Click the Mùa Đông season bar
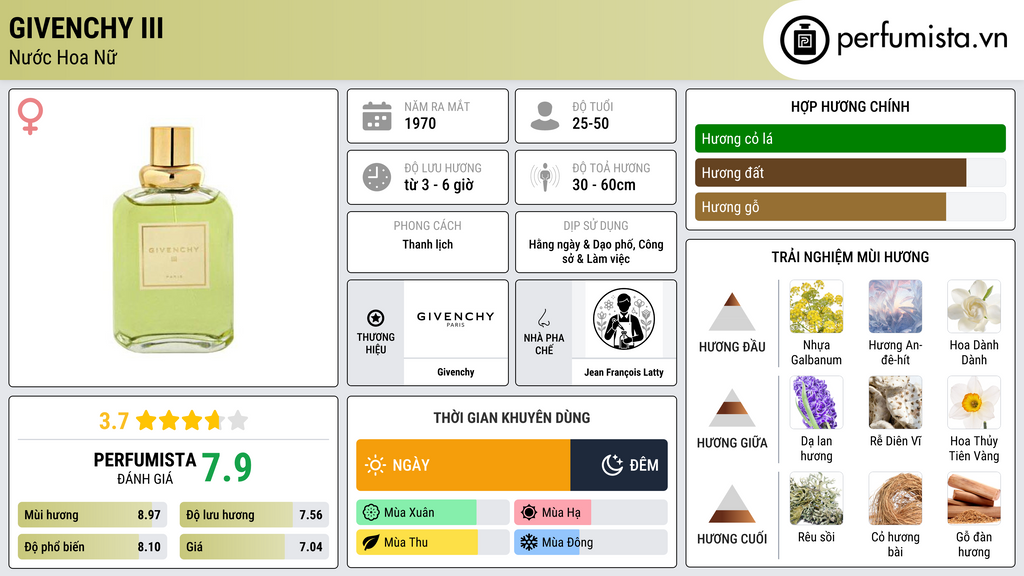This screenshot has width=1024, height=576. click(590, 542)
